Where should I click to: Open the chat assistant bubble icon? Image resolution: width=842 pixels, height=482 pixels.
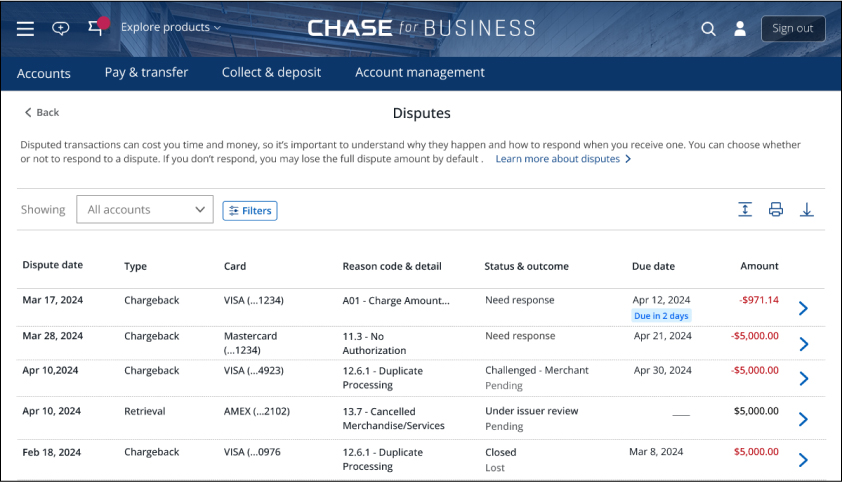pos(60,28)
